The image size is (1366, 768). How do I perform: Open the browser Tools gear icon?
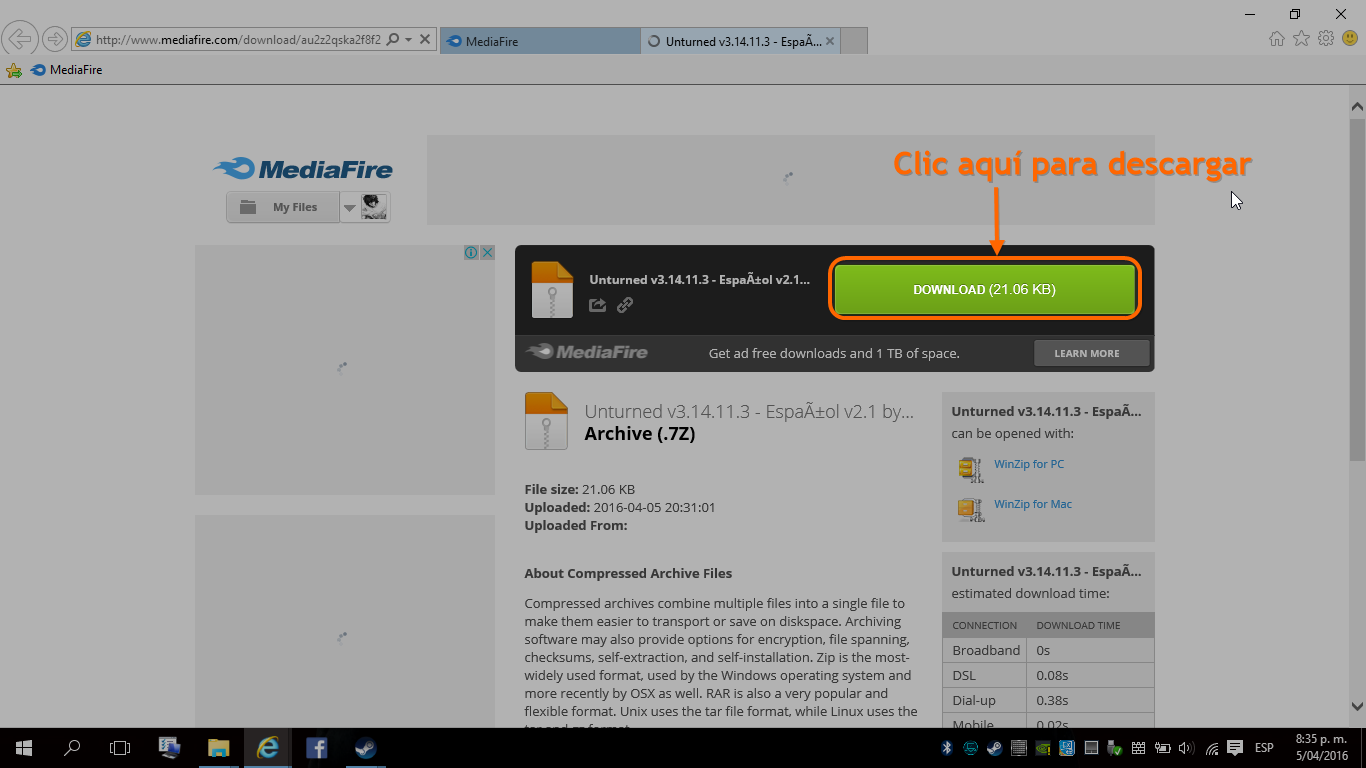(x=1326, y=39)
